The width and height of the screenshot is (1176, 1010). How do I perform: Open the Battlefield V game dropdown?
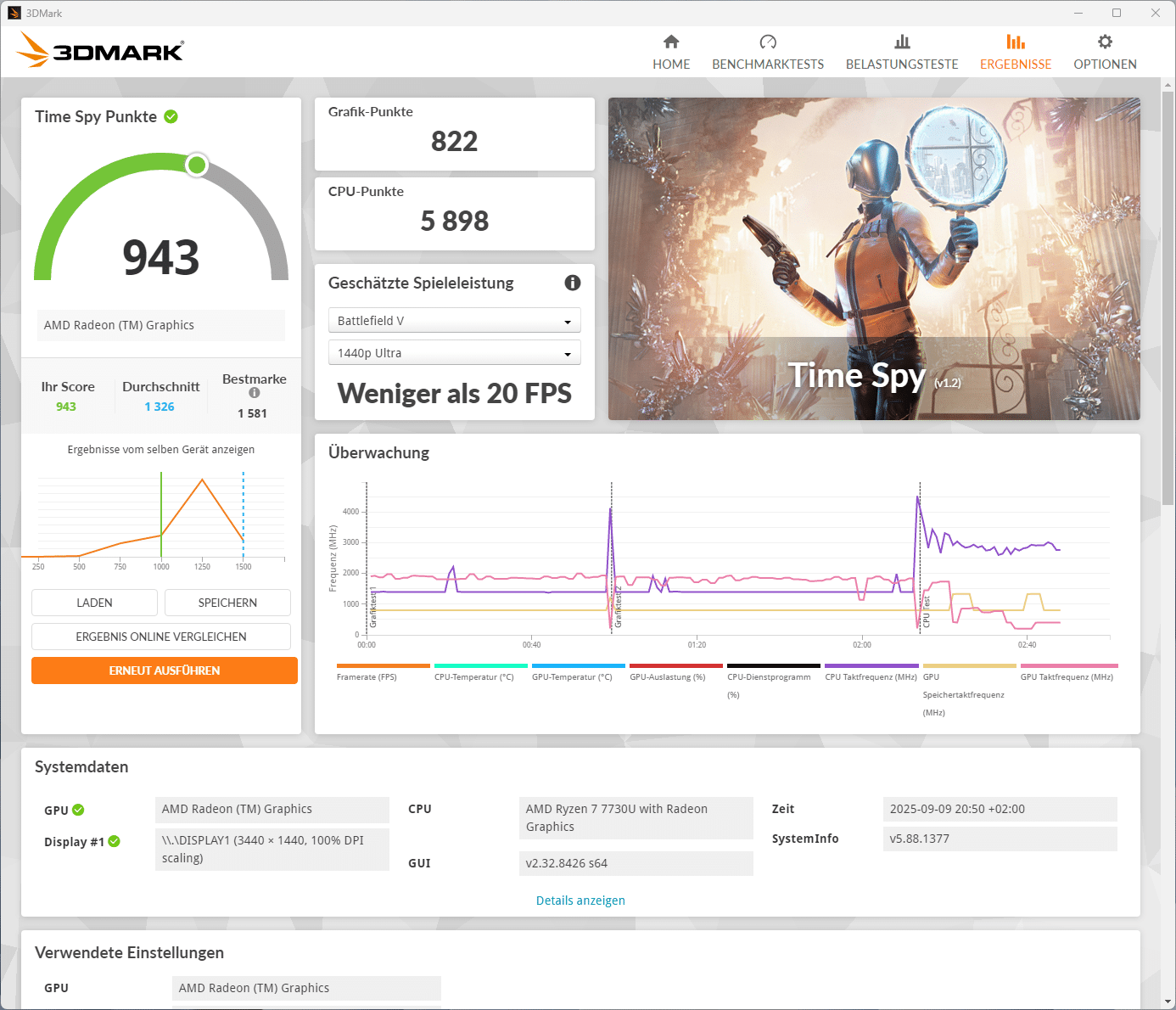point(454,321)
